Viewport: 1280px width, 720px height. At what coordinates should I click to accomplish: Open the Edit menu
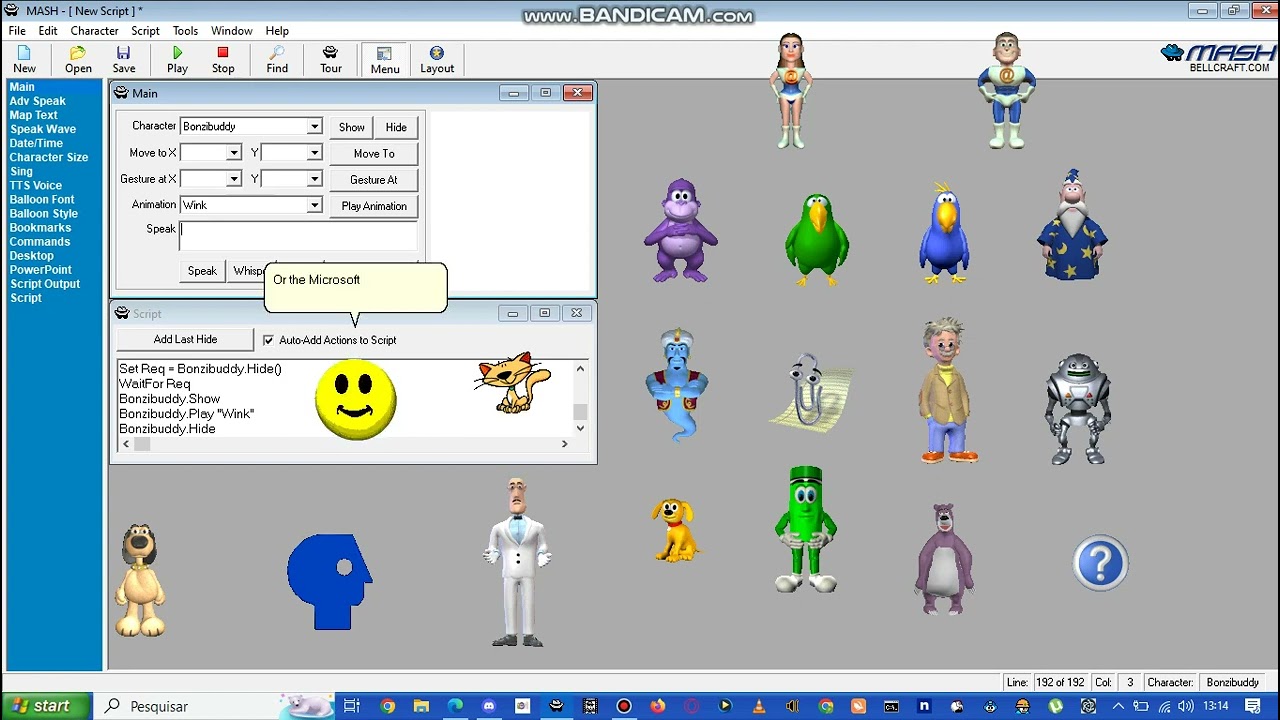(x=48, y=31)
